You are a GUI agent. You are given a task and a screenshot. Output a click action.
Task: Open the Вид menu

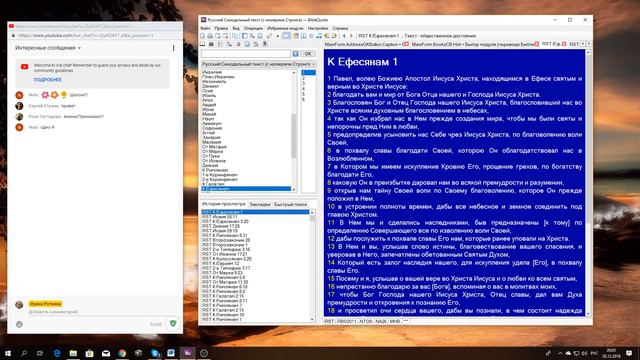[x=236, y=28]
